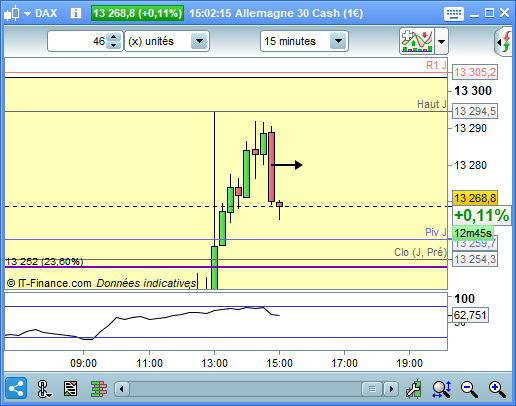This screenshot has height=406, width=516.
Task: Click the 15:00 time axis label
Action: (279, 363)
